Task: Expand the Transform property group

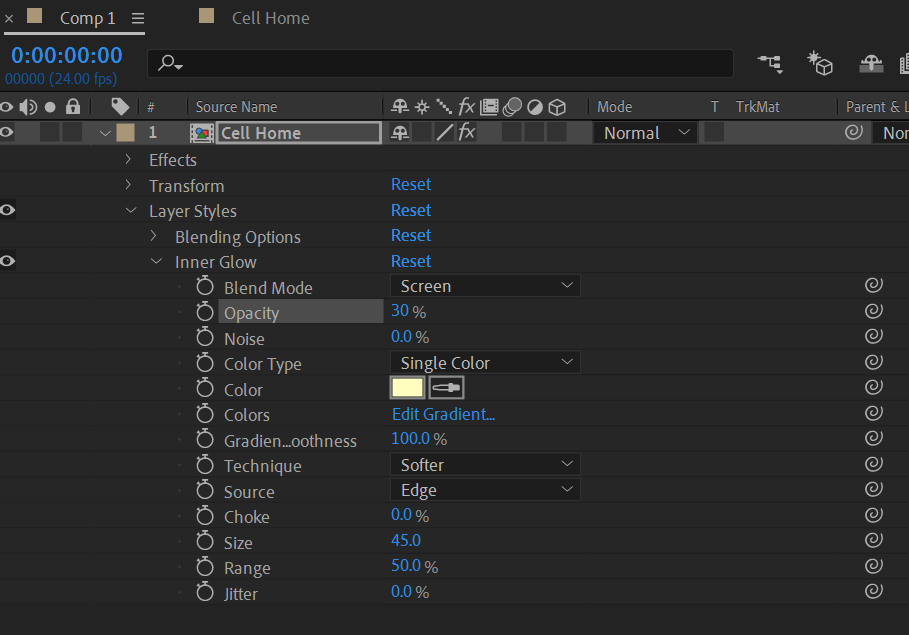Action: (x=128, y=185)
